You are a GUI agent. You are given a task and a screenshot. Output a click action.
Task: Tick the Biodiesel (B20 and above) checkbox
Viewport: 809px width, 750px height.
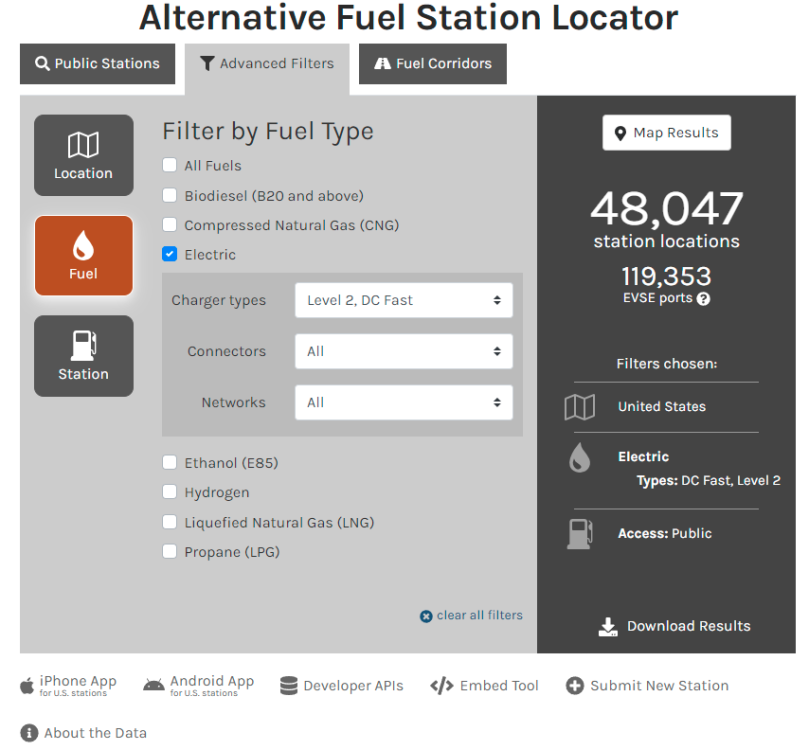point(170,196)
